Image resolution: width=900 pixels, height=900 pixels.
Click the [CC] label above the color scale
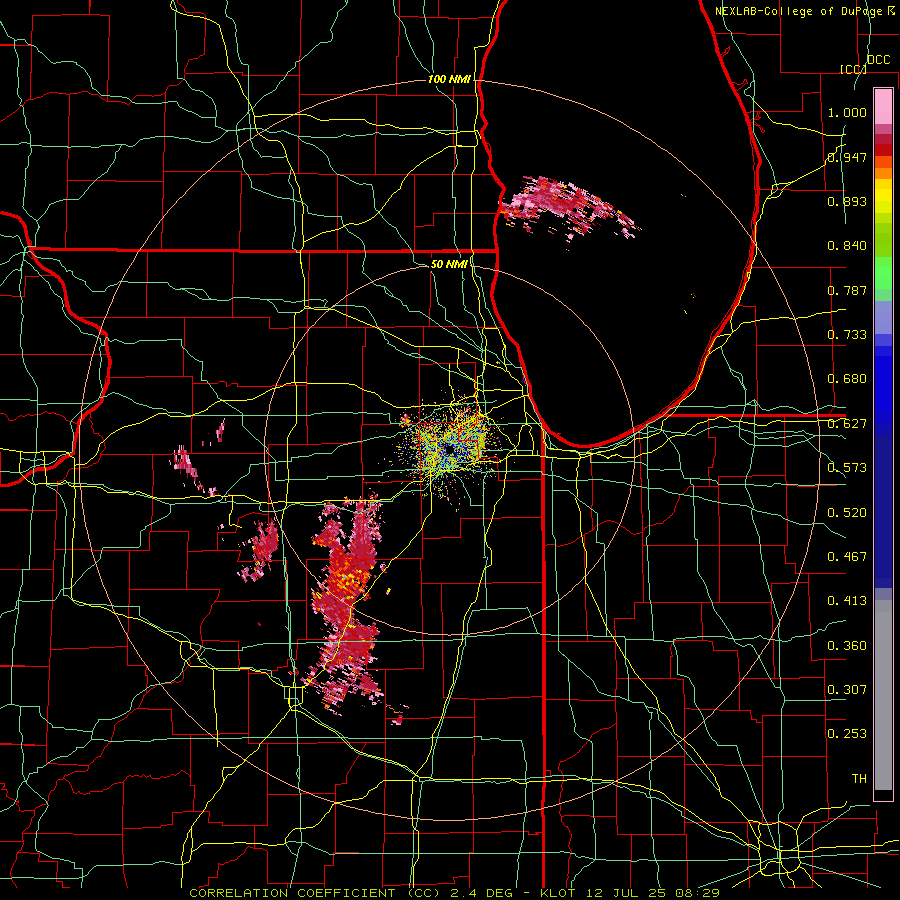click(853, 69)
